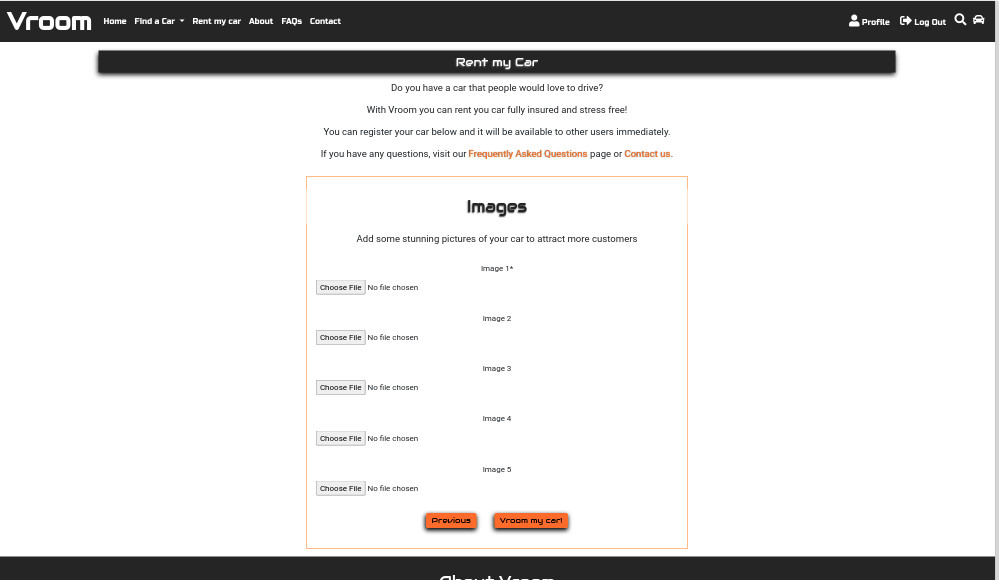This screenshot has height=580, width=999.
Task: Open search with the magnifier icon
Action: tap(959, 19)
